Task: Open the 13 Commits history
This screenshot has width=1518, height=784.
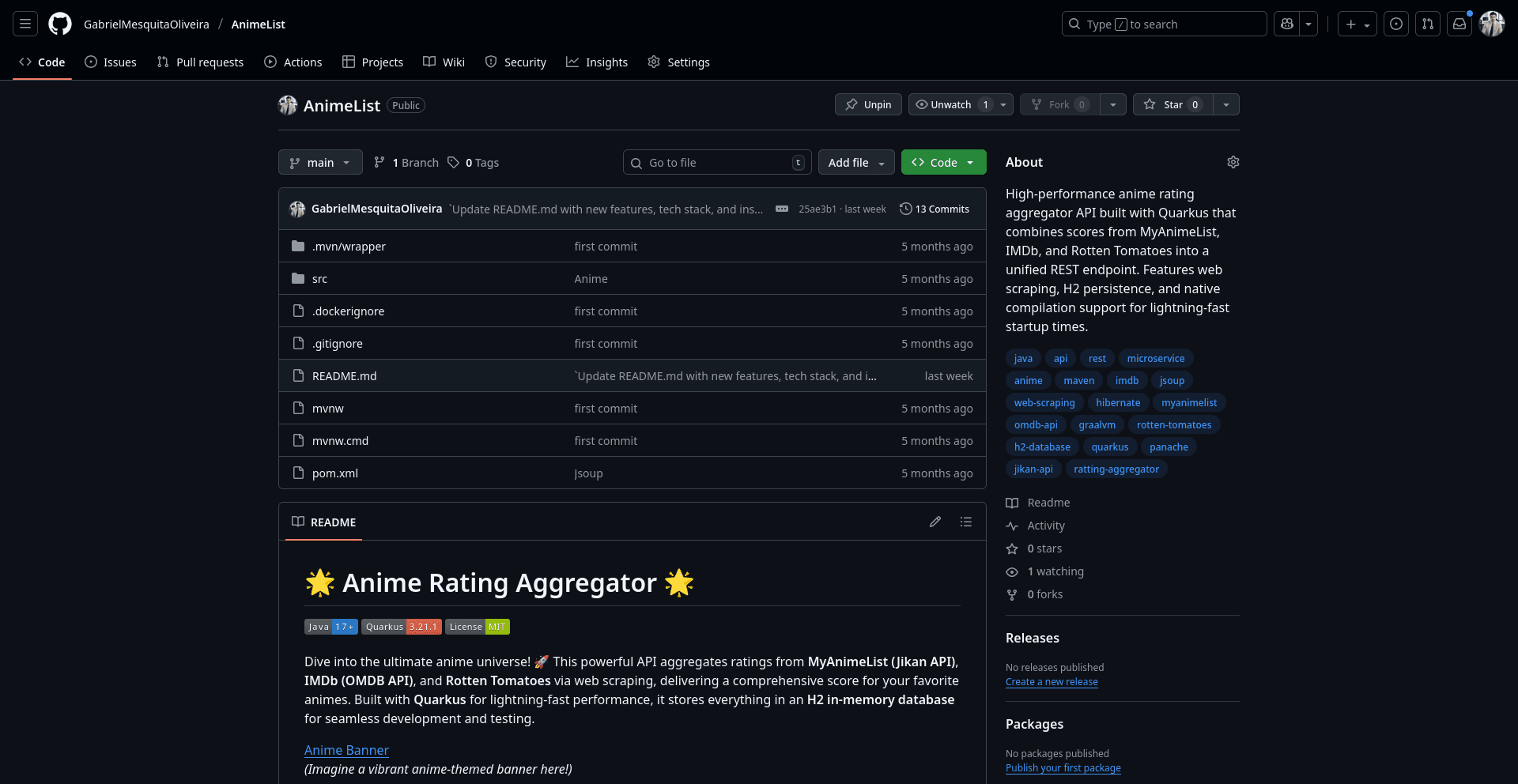Action: click(935, 209)
